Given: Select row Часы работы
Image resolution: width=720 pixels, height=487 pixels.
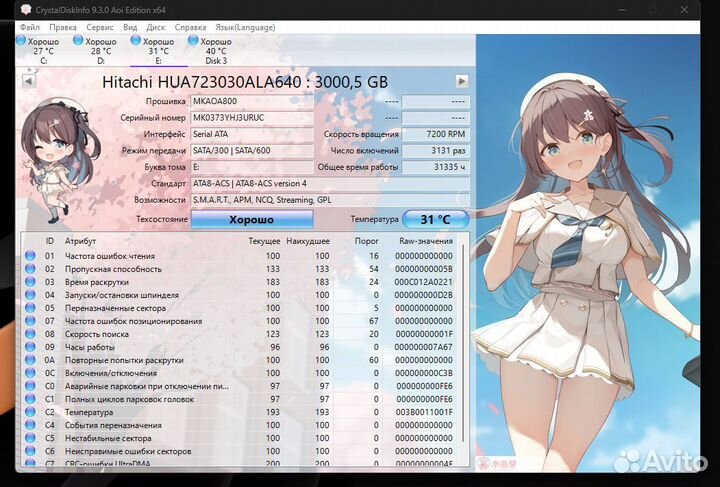Looking at the screenshot, I should (x=240, y=347).
